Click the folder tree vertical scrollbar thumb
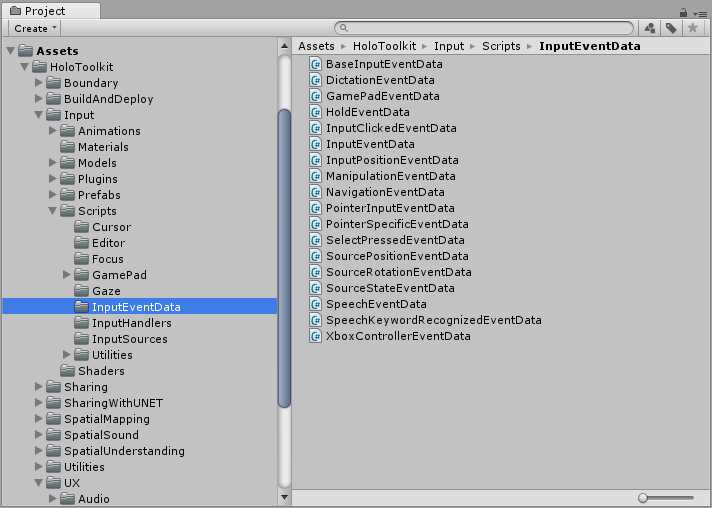The image size is (712, 508). click(x=284, y=258)
